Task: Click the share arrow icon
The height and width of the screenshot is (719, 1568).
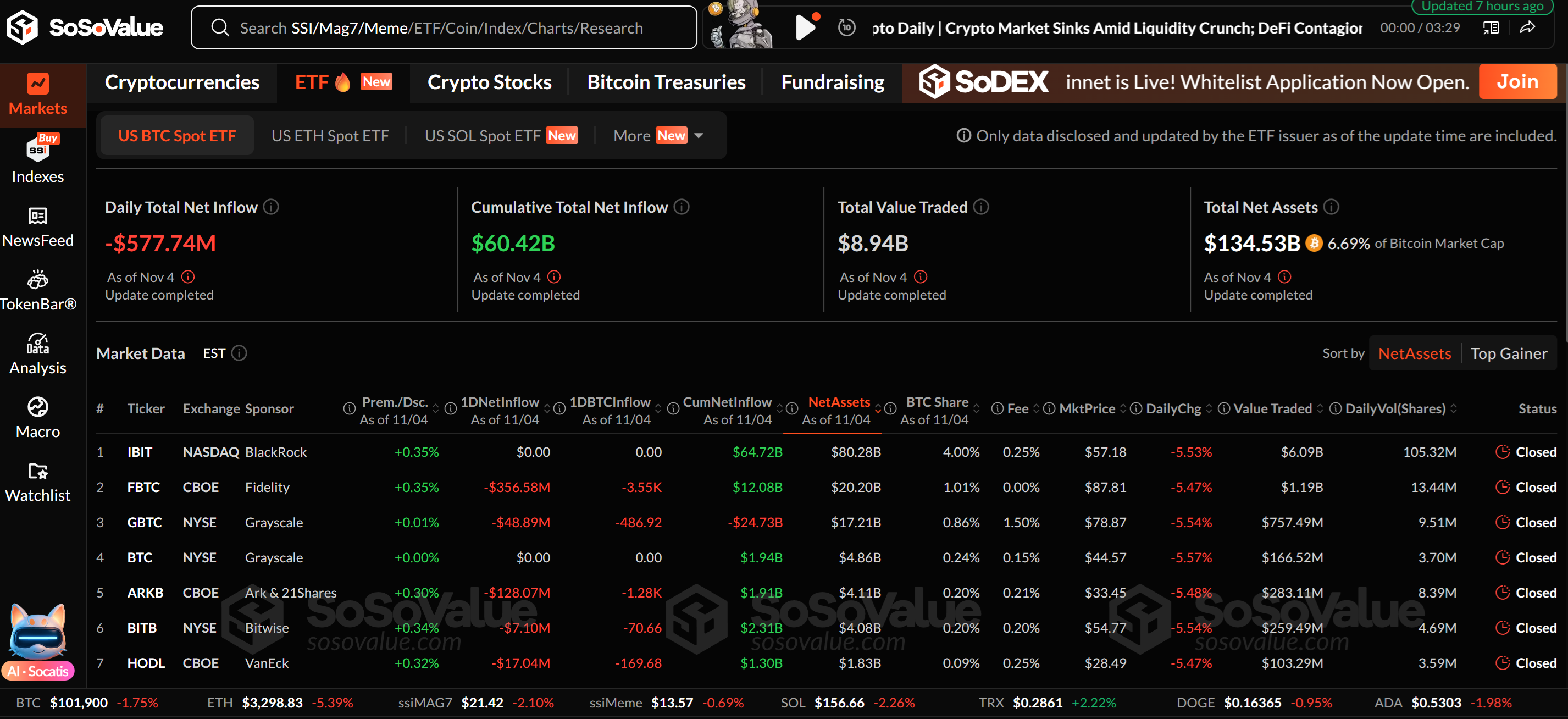Action: click(x=1527, y=27)
